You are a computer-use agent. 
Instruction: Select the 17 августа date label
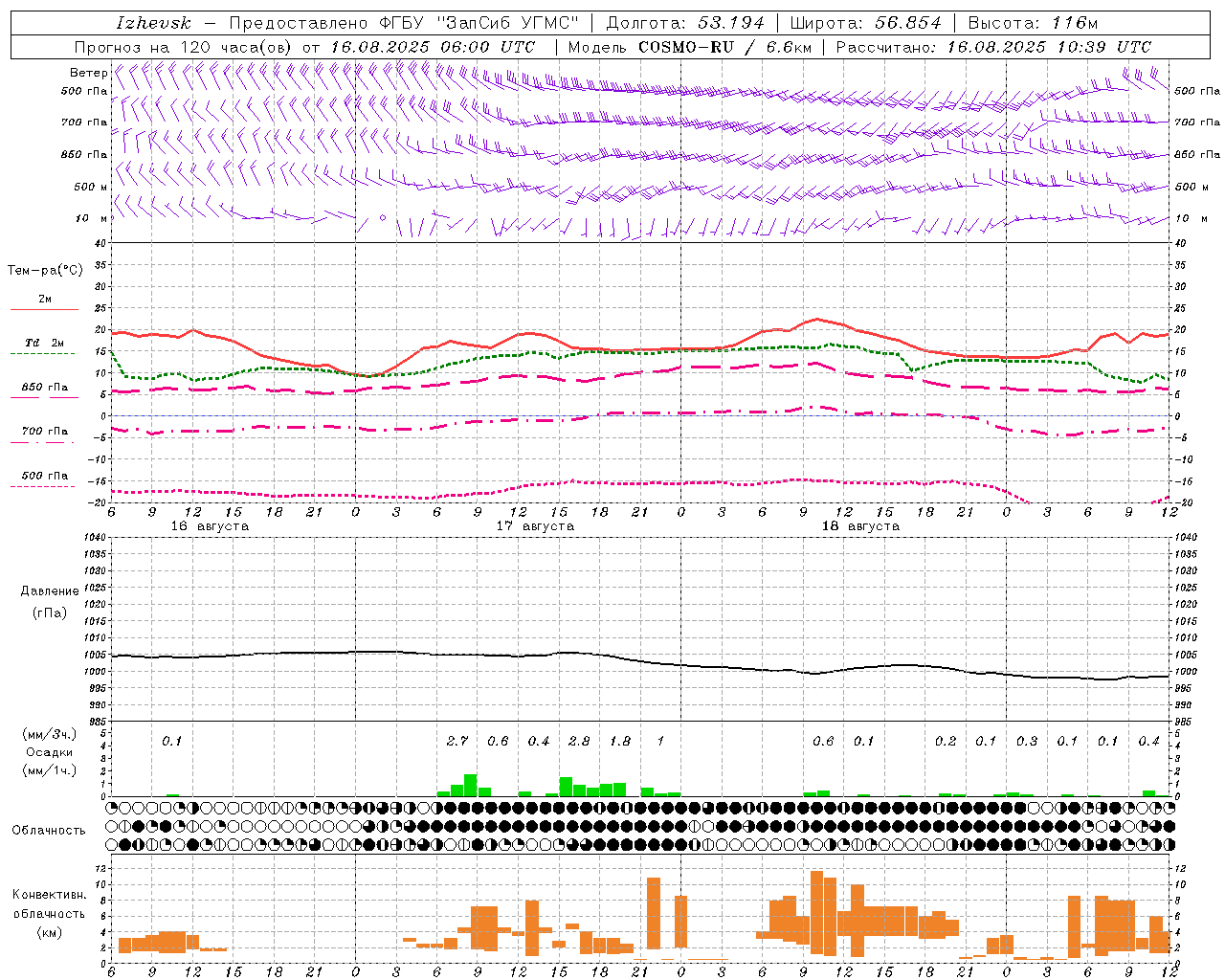tap(535, 526)
